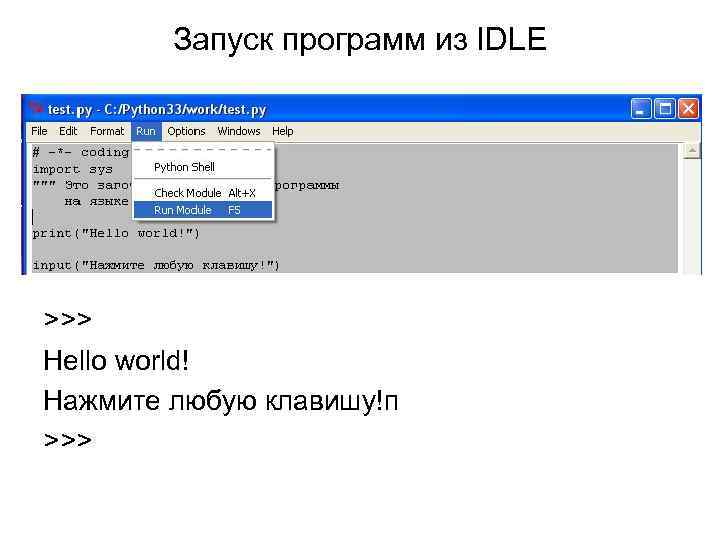The image size is (720, 540).
Task: Click the 'Hello world!' output text
Action: (x=116, y=360)
